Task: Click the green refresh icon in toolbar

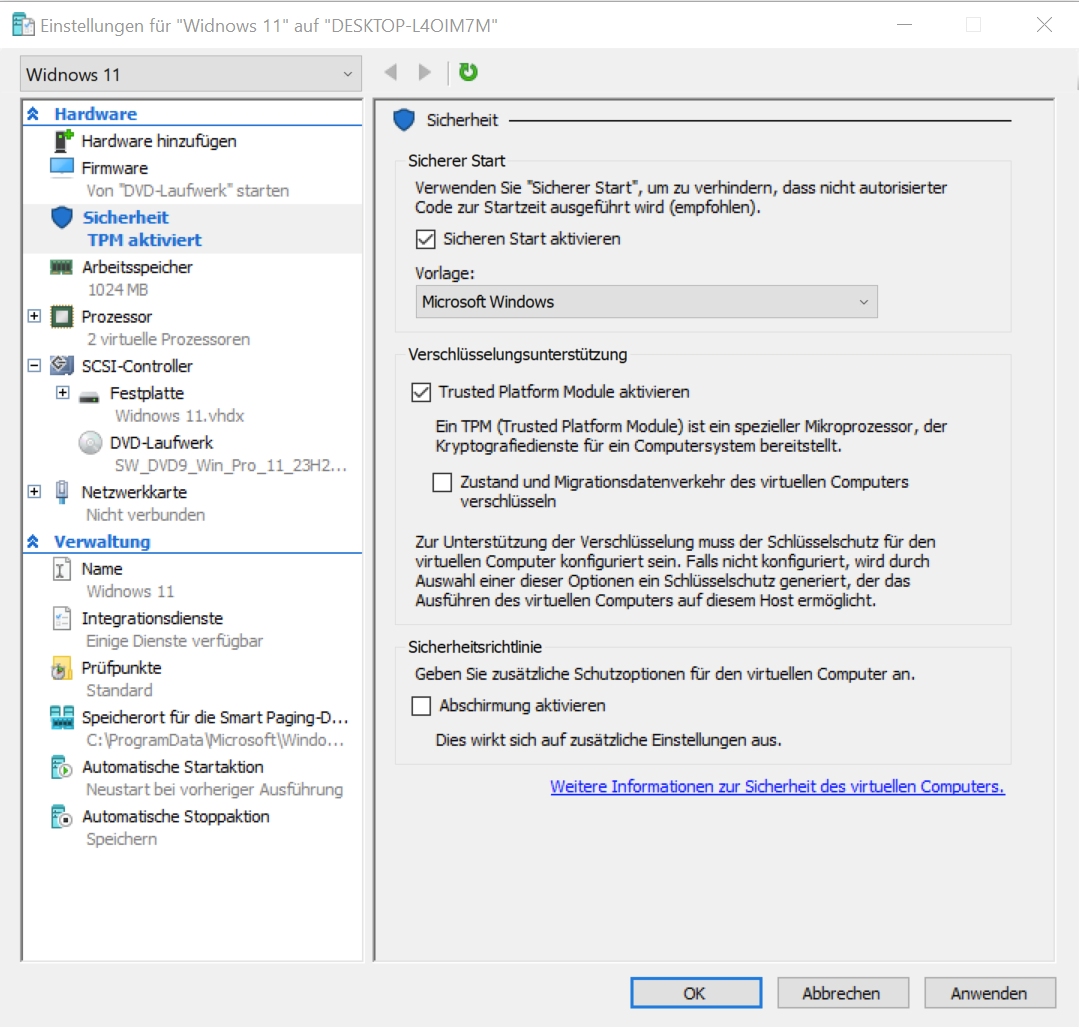Action: tap(468, 72)
